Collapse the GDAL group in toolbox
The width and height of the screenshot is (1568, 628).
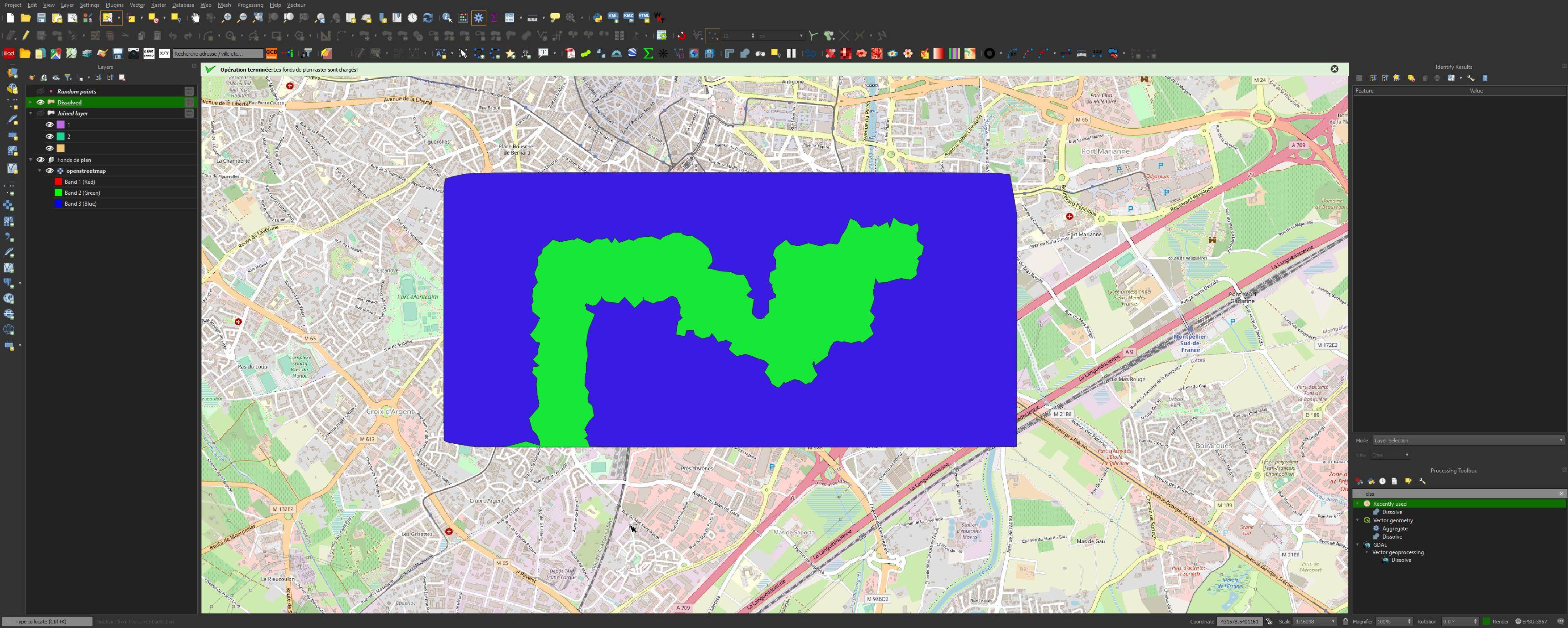(x=1357, y=545)
